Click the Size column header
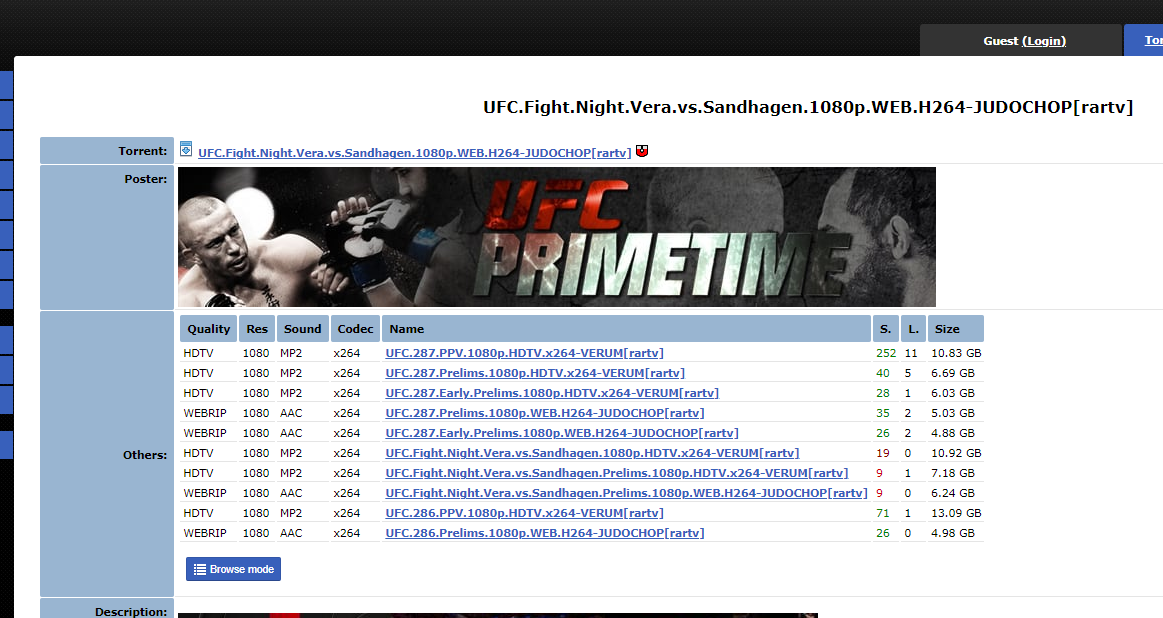 pyautogui.click(x=955, y=329)
